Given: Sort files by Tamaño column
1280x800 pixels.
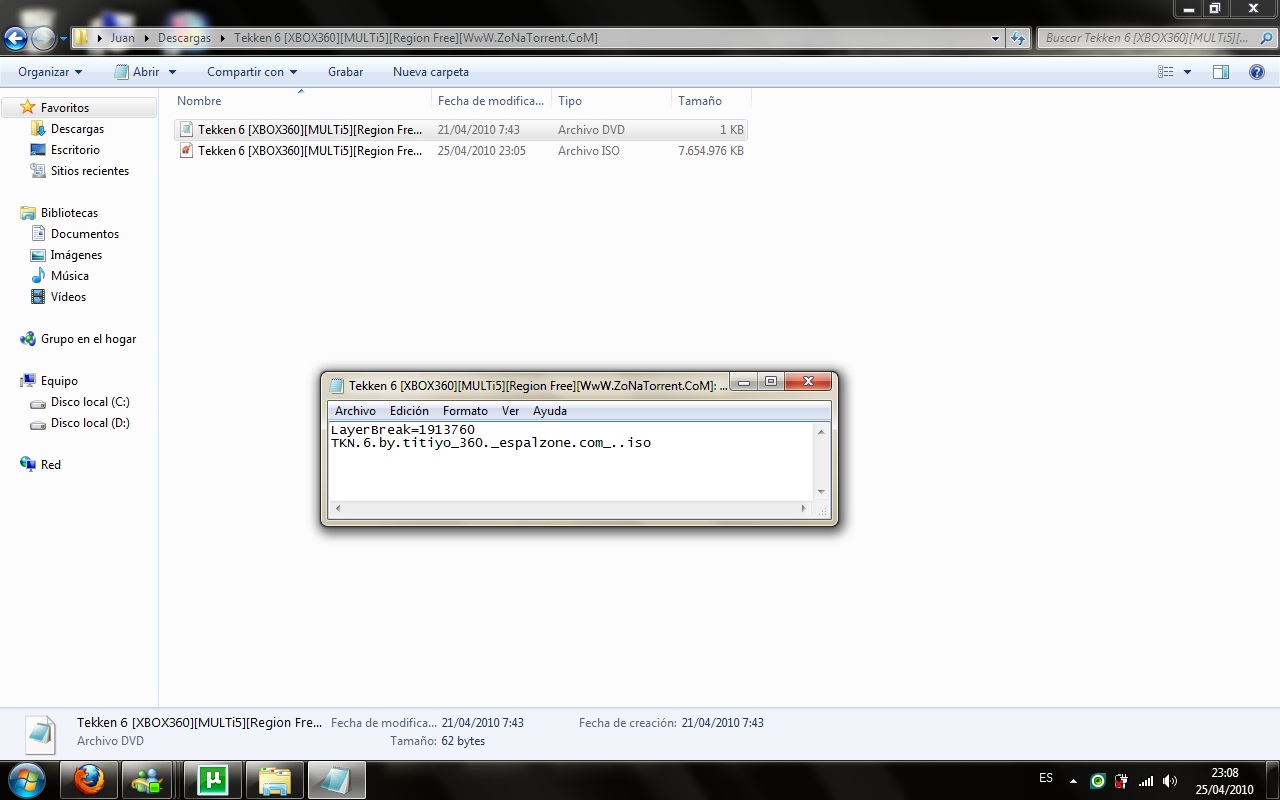Looking at the screenshot, I should (711, 101).
